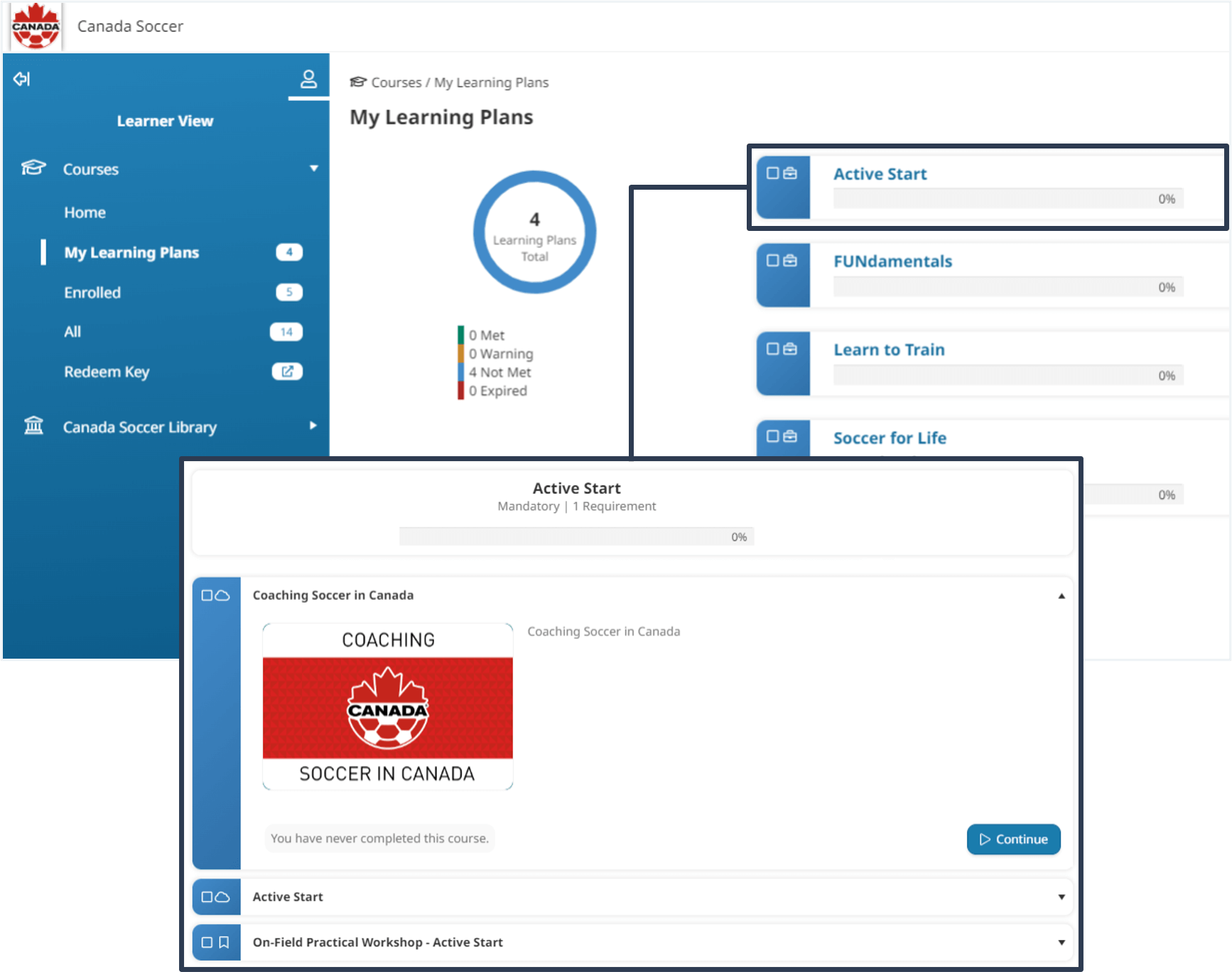Click the Courses breadcrumb link
This screenshot has height=972, width=1232.
click(396, 82)
